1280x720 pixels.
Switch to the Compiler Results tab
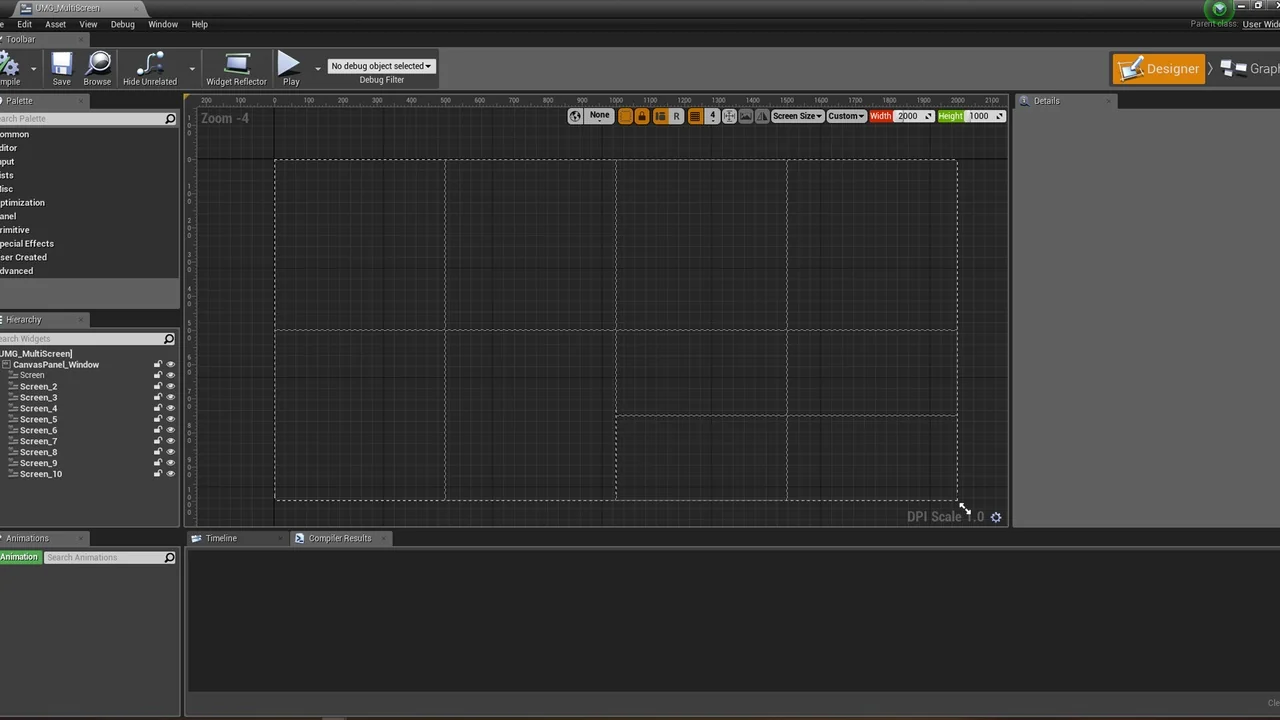[340, 538]
